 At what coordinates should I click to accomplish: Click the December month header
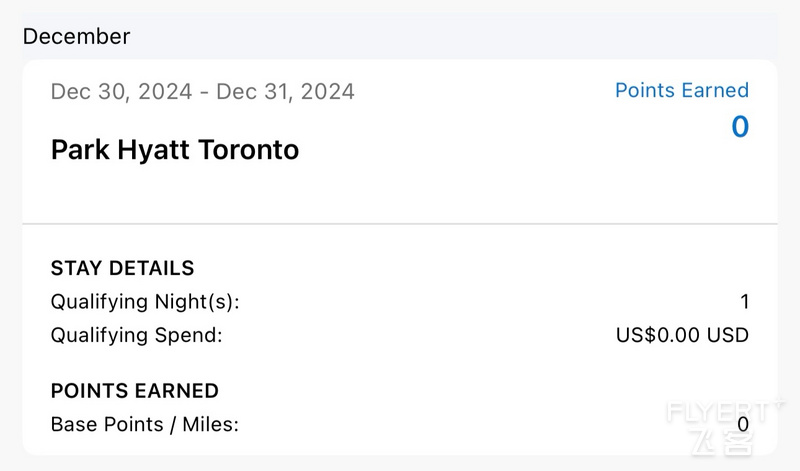(77, 37)
